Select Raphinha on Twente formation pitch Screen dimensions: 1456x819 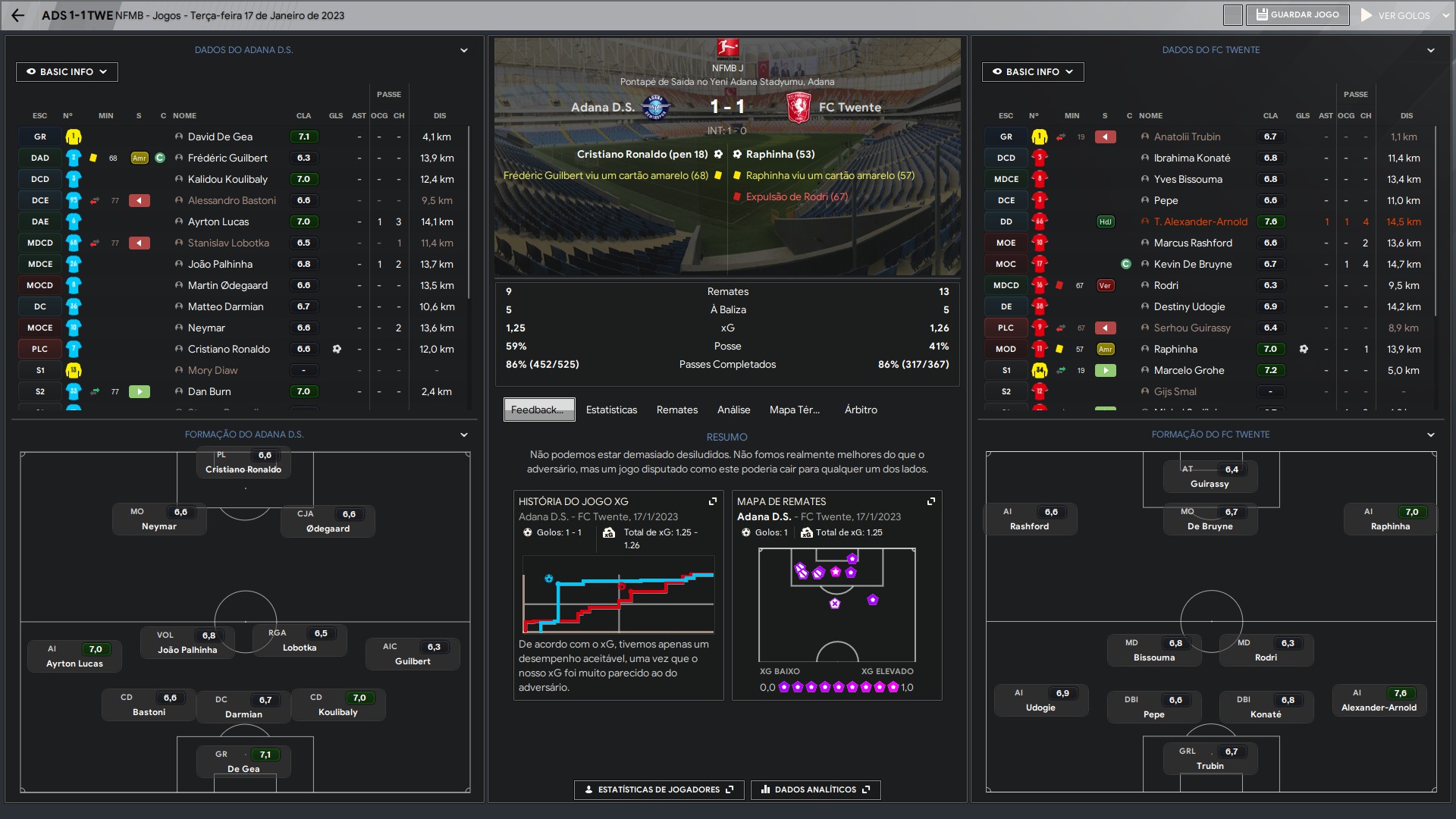[1390, 519]
